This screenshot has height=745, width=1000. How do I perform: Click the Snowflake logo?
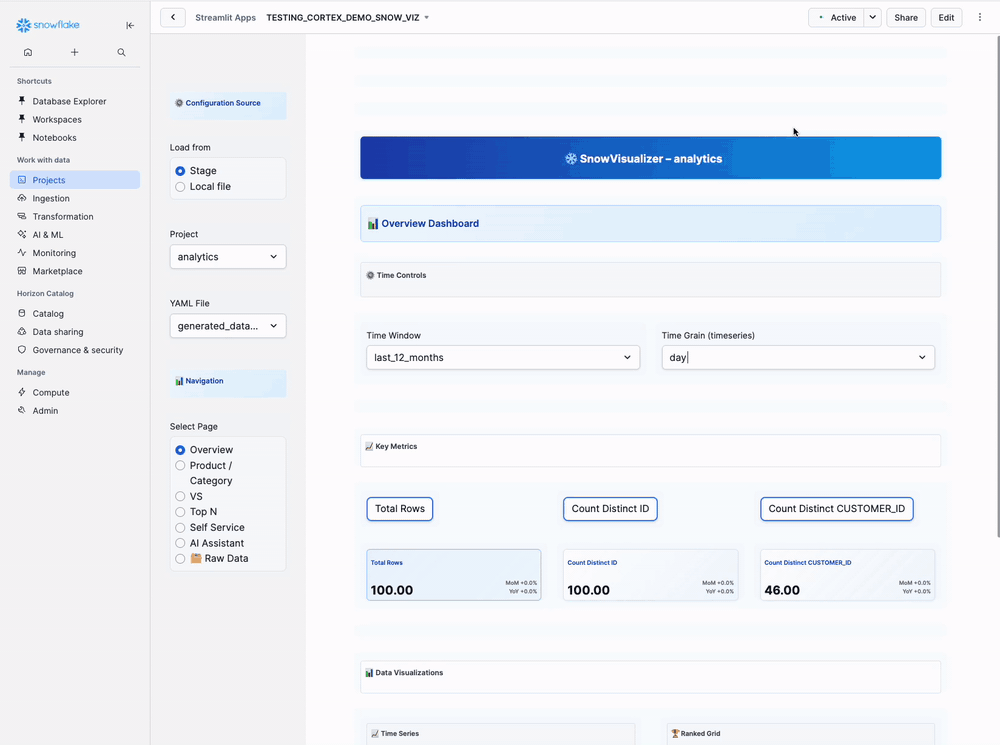(x=47, y=25)
